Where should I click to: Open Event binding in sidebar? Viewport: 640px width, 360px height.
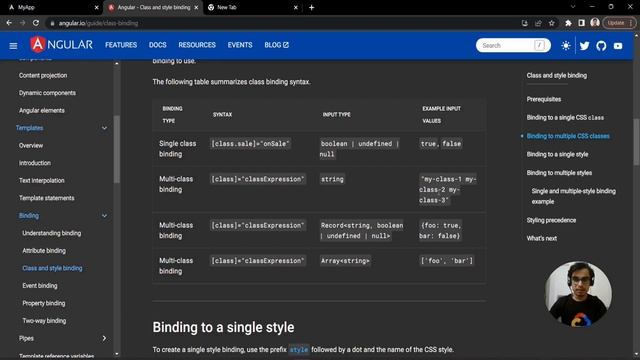click(40, 286)
